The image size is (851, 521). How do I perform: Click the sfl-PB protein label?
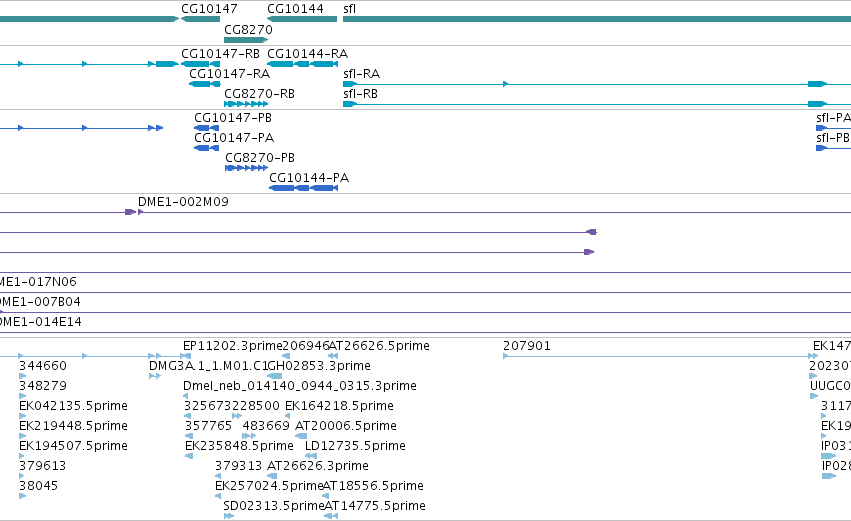tap(833, 138)
